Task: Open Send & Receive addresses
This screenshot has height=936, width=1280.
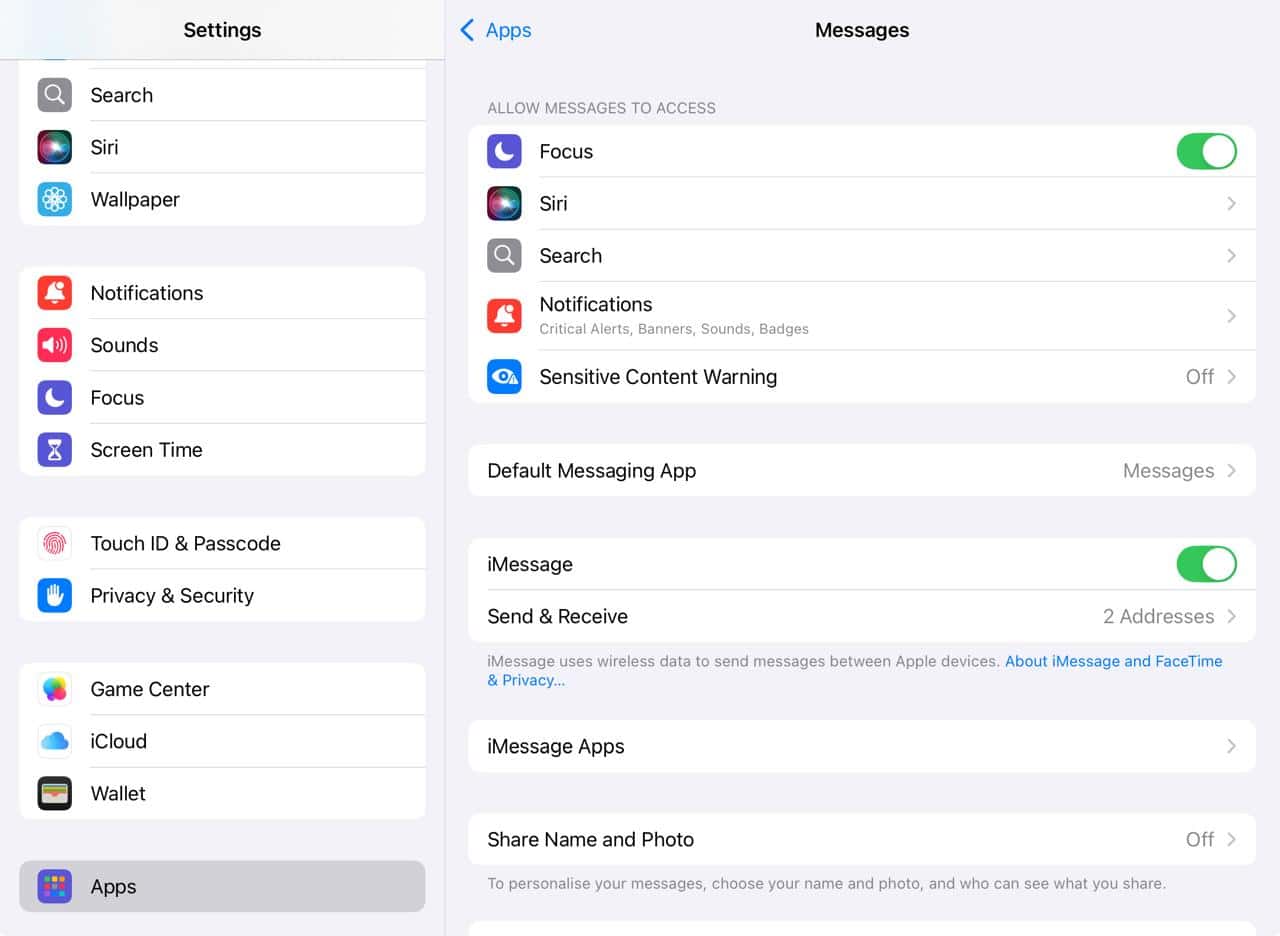Action: (862, 616)
